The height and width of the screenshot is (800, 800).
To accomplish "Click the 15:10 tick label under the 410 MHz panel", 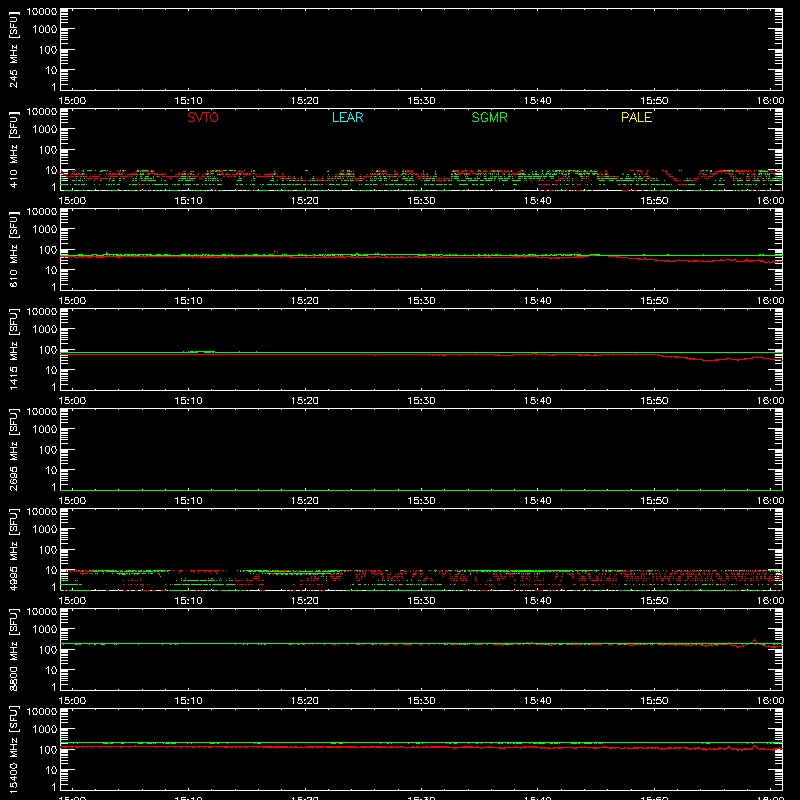I will pos(188,201).
